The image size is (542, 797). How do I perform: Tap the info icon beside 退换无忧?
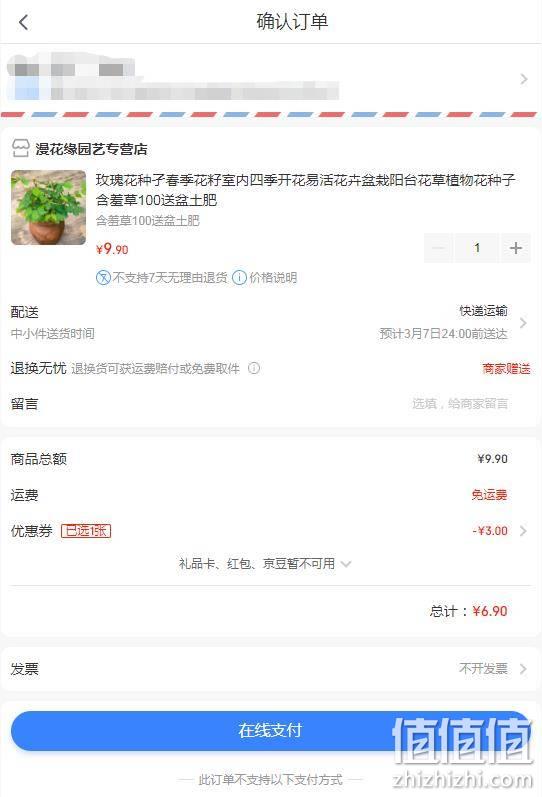coord(254,368)
